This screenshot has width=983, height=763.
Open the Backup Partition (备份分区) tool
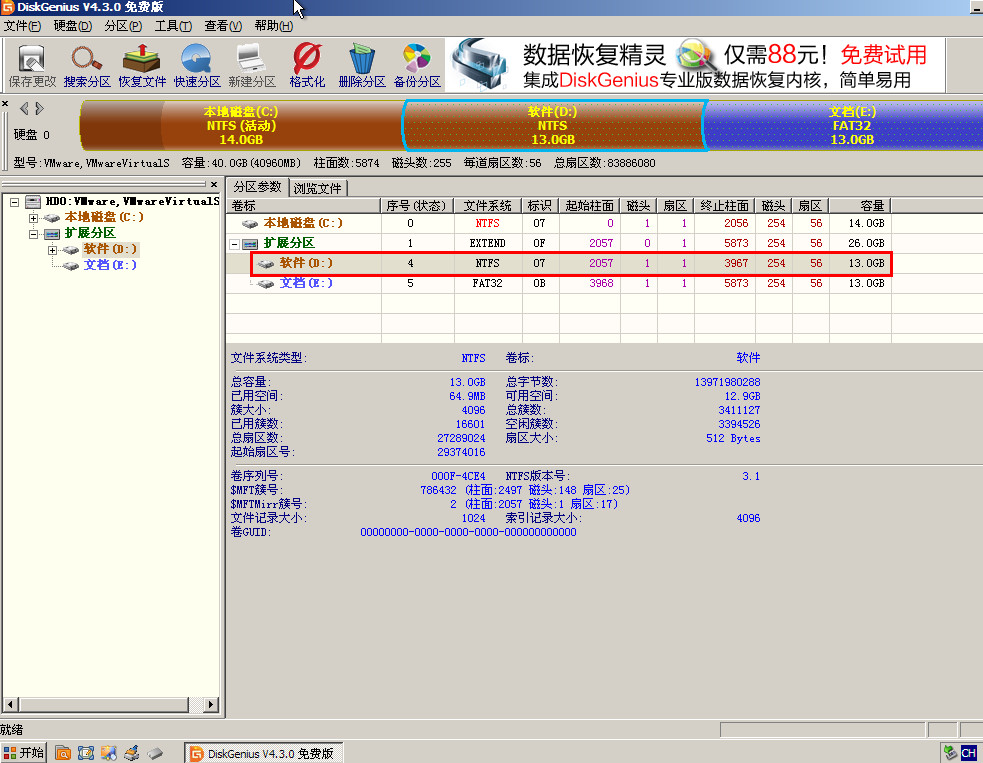pos(417,65)
